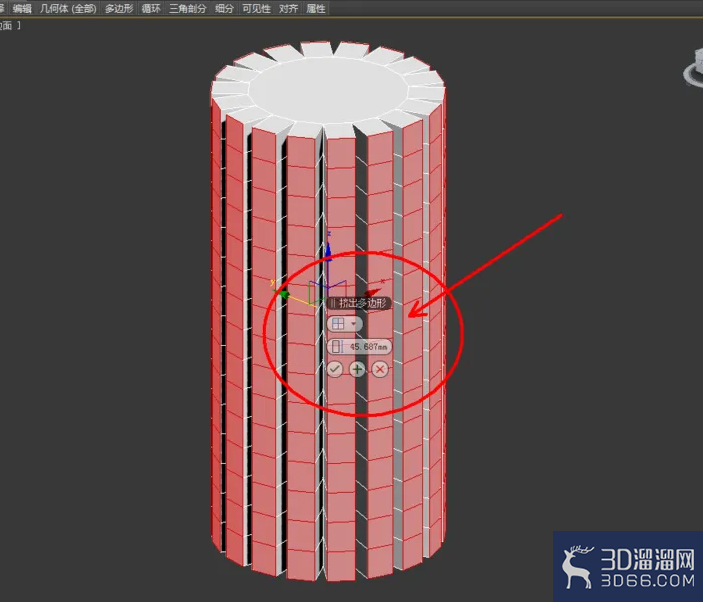Click the extrusion height spinner icon

coord(336,346)
